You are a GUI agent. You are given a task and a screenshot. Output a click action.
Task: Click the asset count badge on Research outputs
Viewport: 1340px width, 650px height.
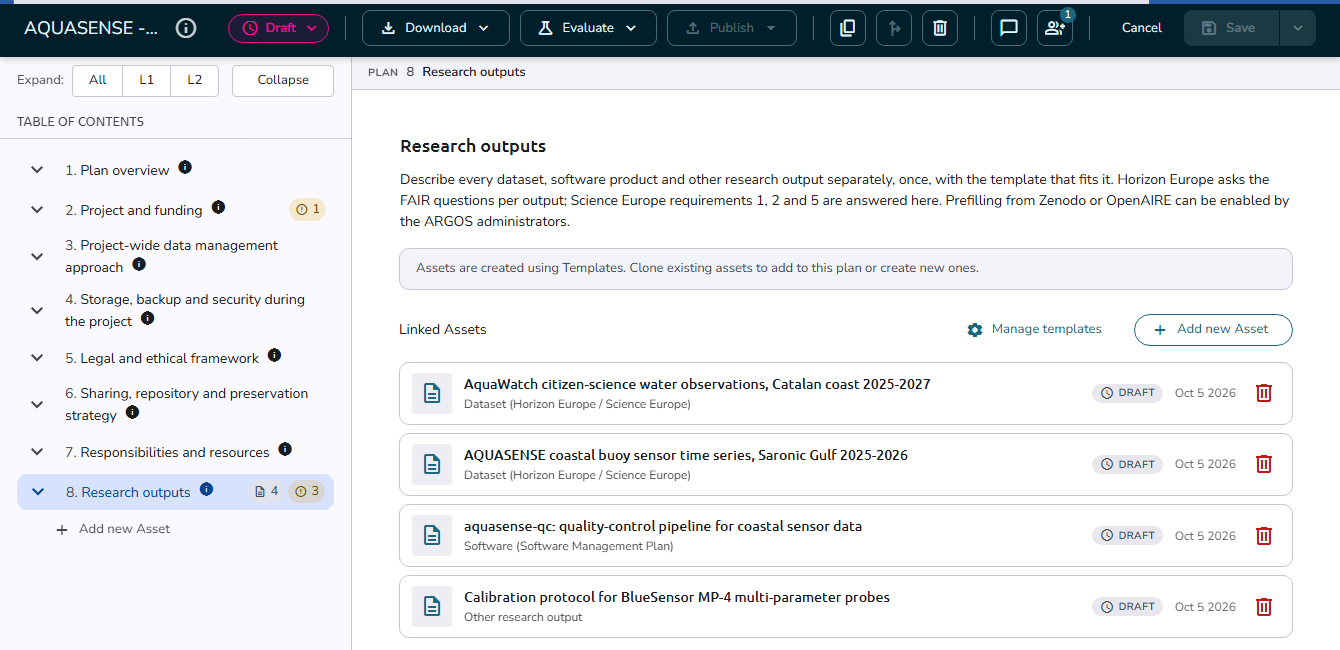[x=267, y=492]
